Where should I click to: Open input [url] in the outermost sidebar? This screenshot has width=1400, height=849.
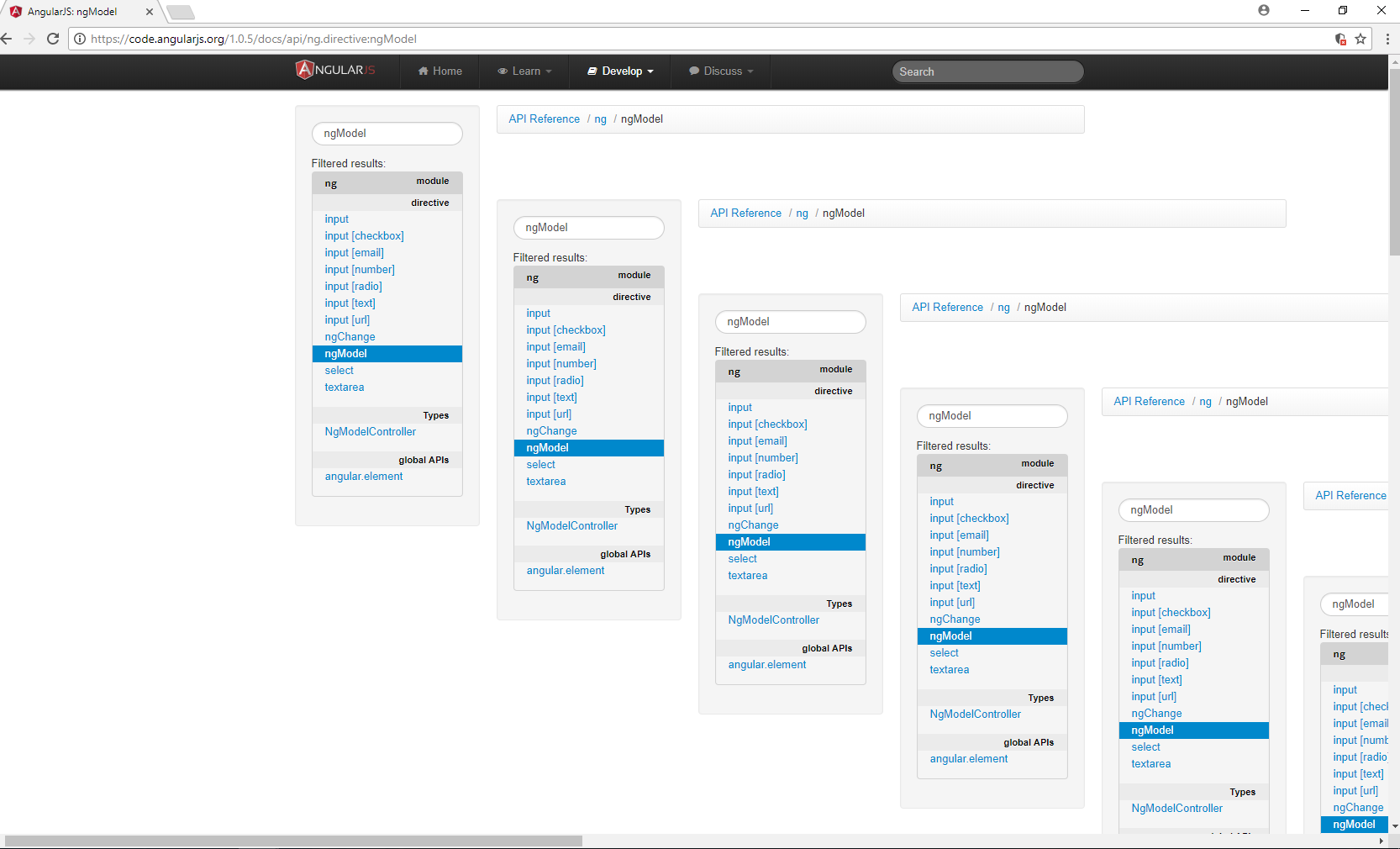point(348,320)
